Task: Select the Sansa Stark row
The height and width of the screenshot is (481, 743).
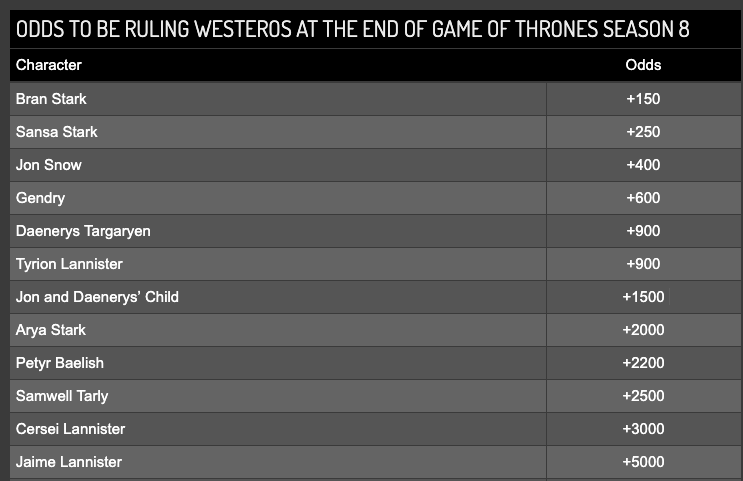Action: click(56, 132)
